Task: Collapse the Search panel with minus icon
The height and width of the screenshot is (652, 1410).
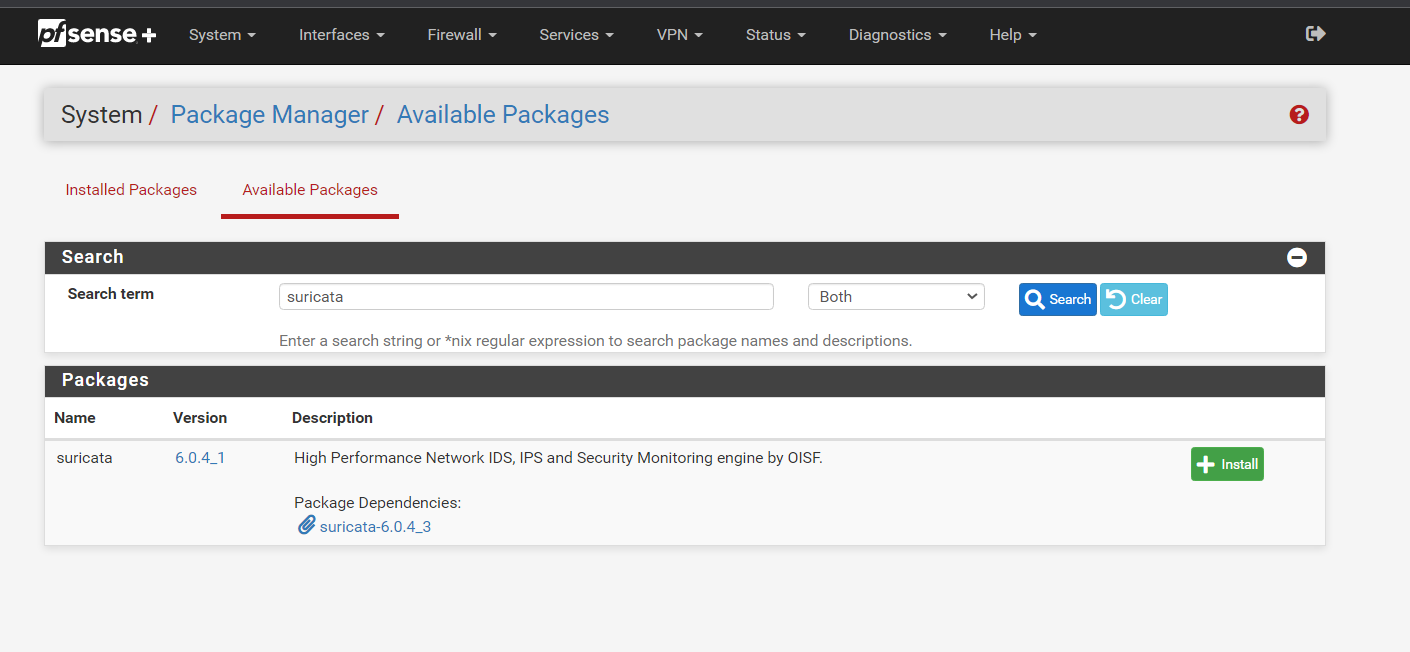Action: (1297, 257)
